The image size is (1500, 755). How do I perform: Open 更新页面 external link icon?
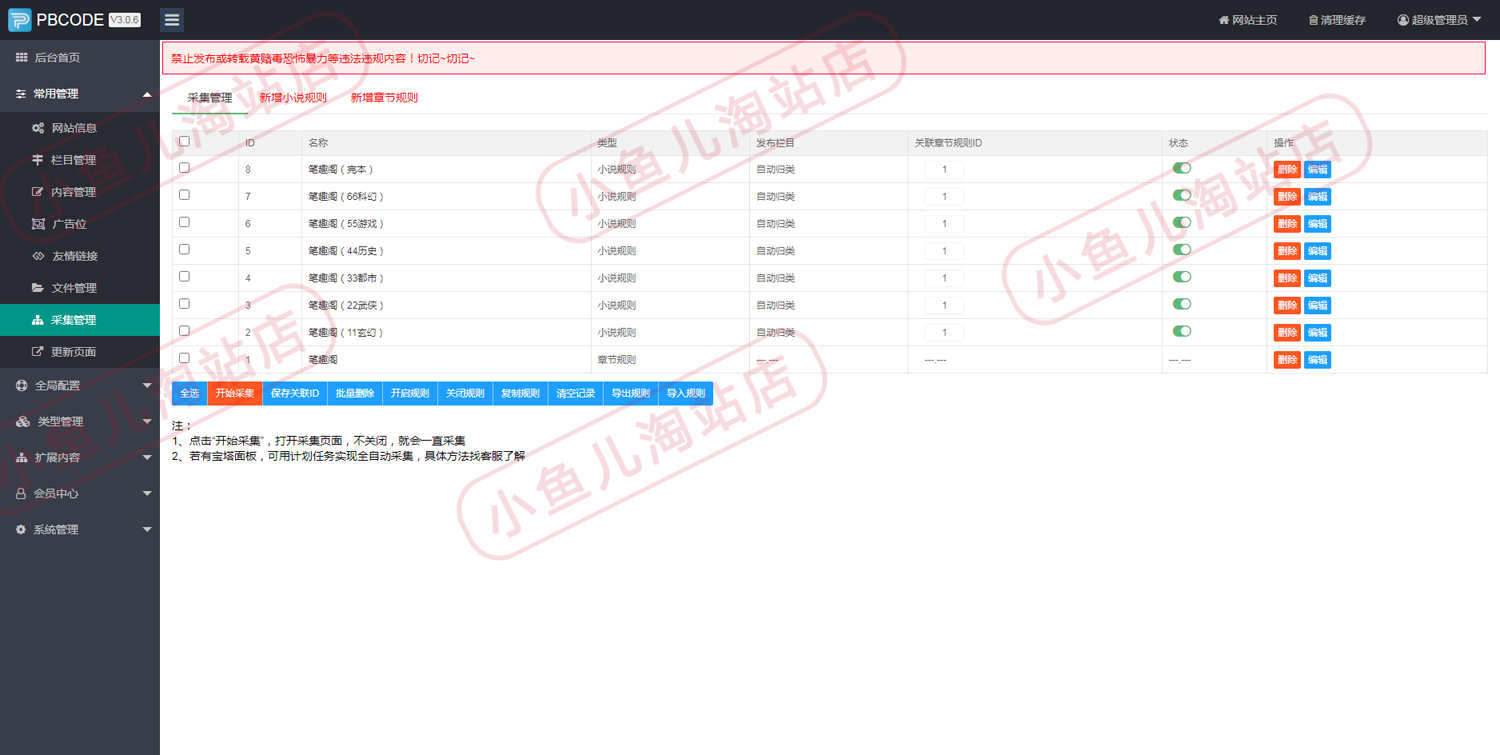pyautogui.click(x=38, y=352)
